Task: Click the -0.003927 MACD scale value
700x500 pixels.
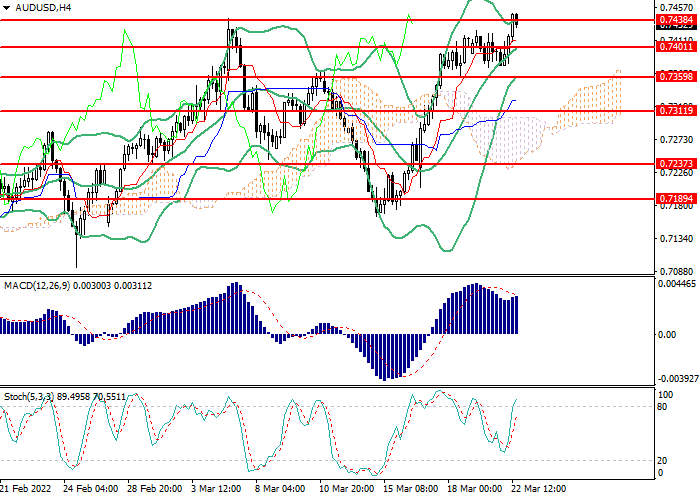Action: click(x=678, y=379)
